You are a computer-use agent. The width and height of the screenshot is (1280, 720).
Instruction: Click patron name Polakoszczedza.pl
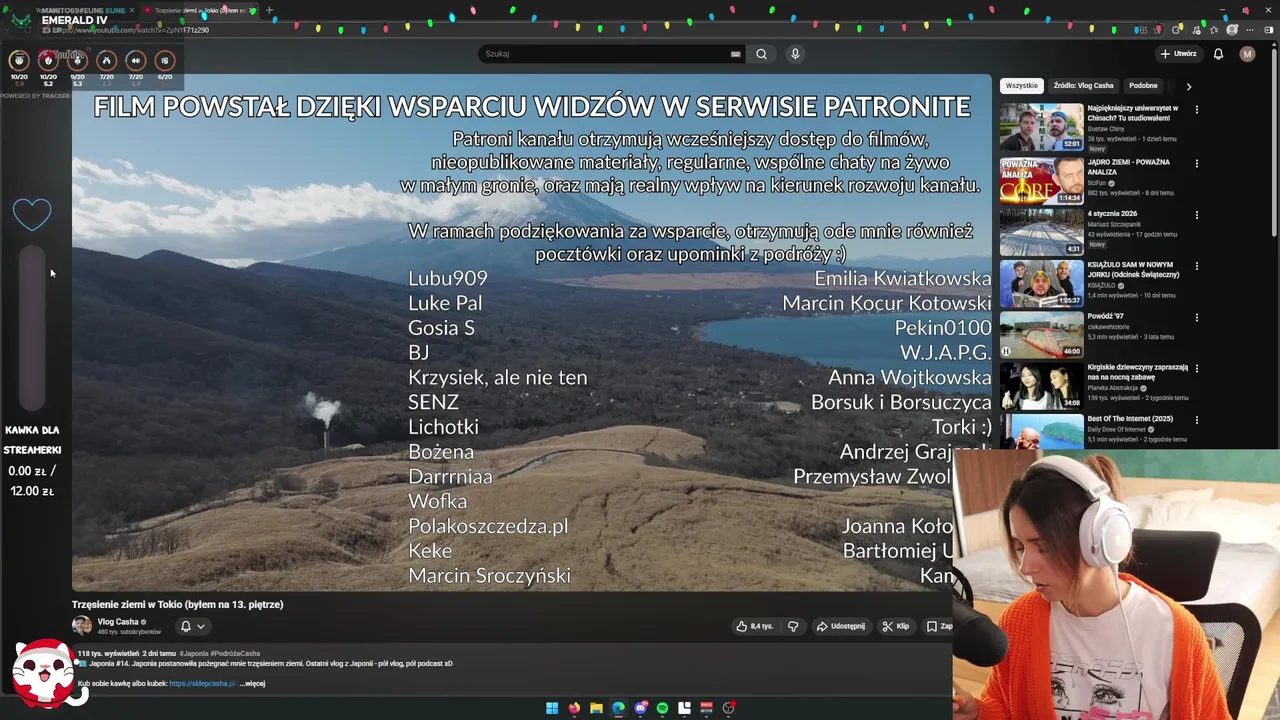click(x=488, y=526)
